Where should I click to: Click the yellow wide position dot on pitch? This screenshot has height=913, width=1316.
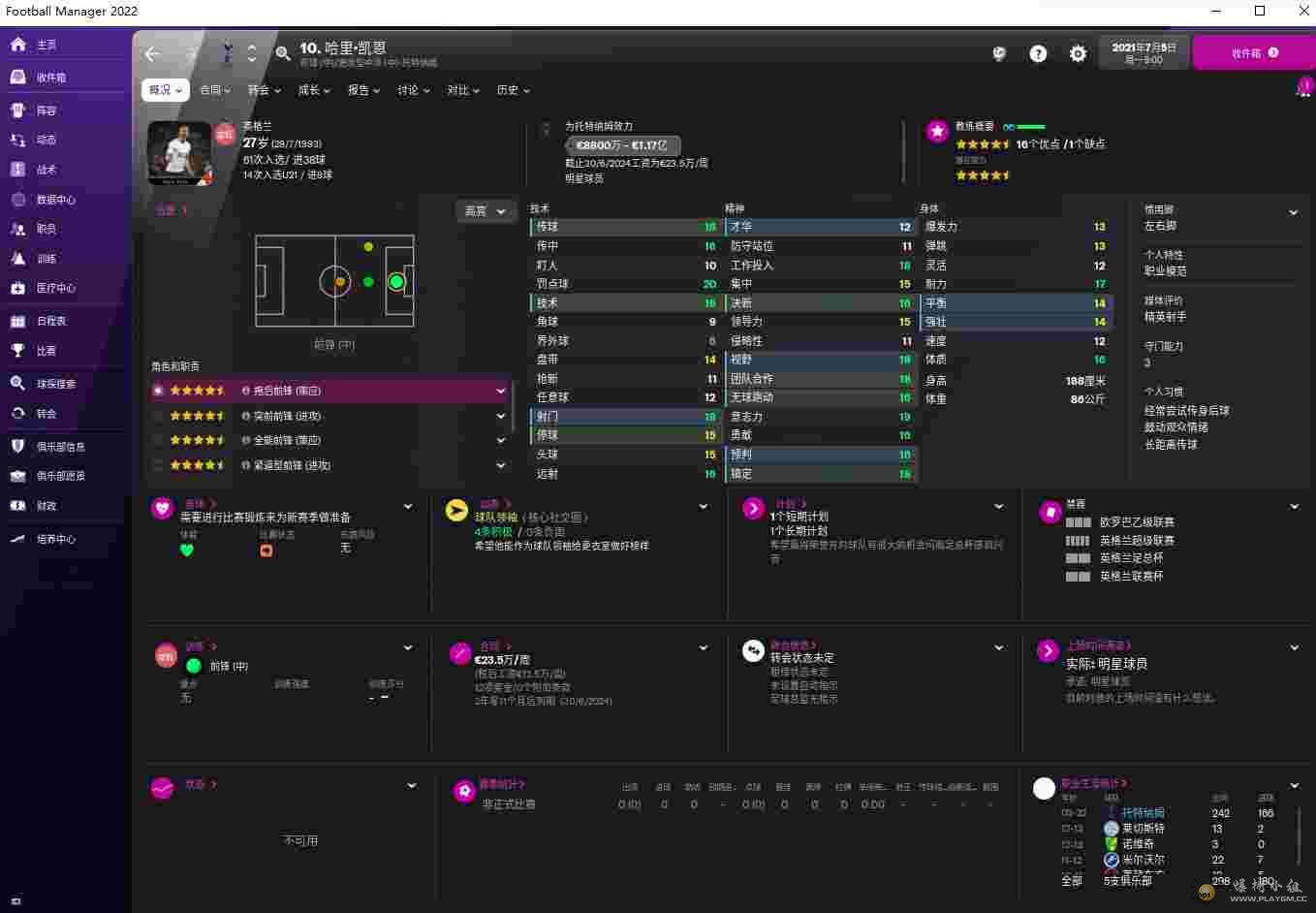coord(368,247)
